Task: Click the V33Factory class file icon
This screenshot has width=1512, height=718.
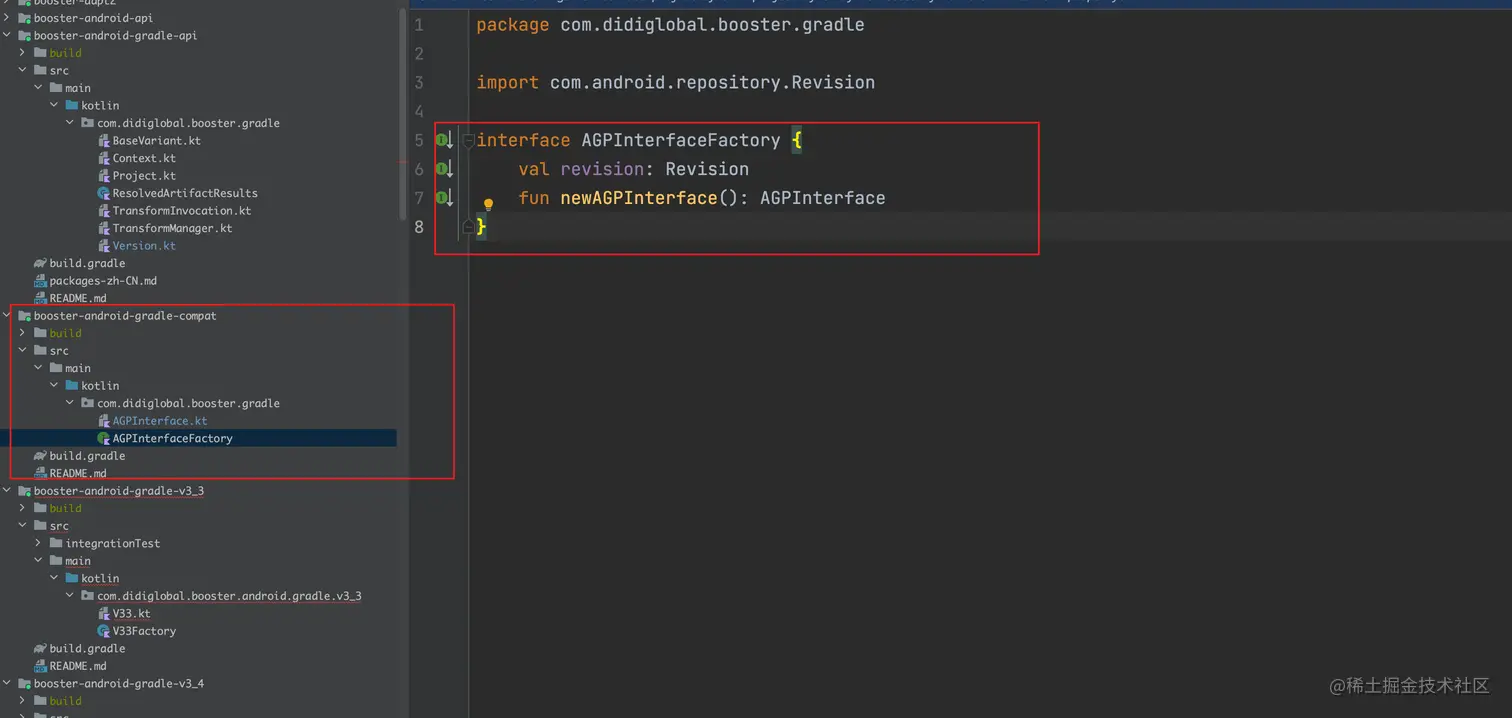Action: (x=104, y=631)
